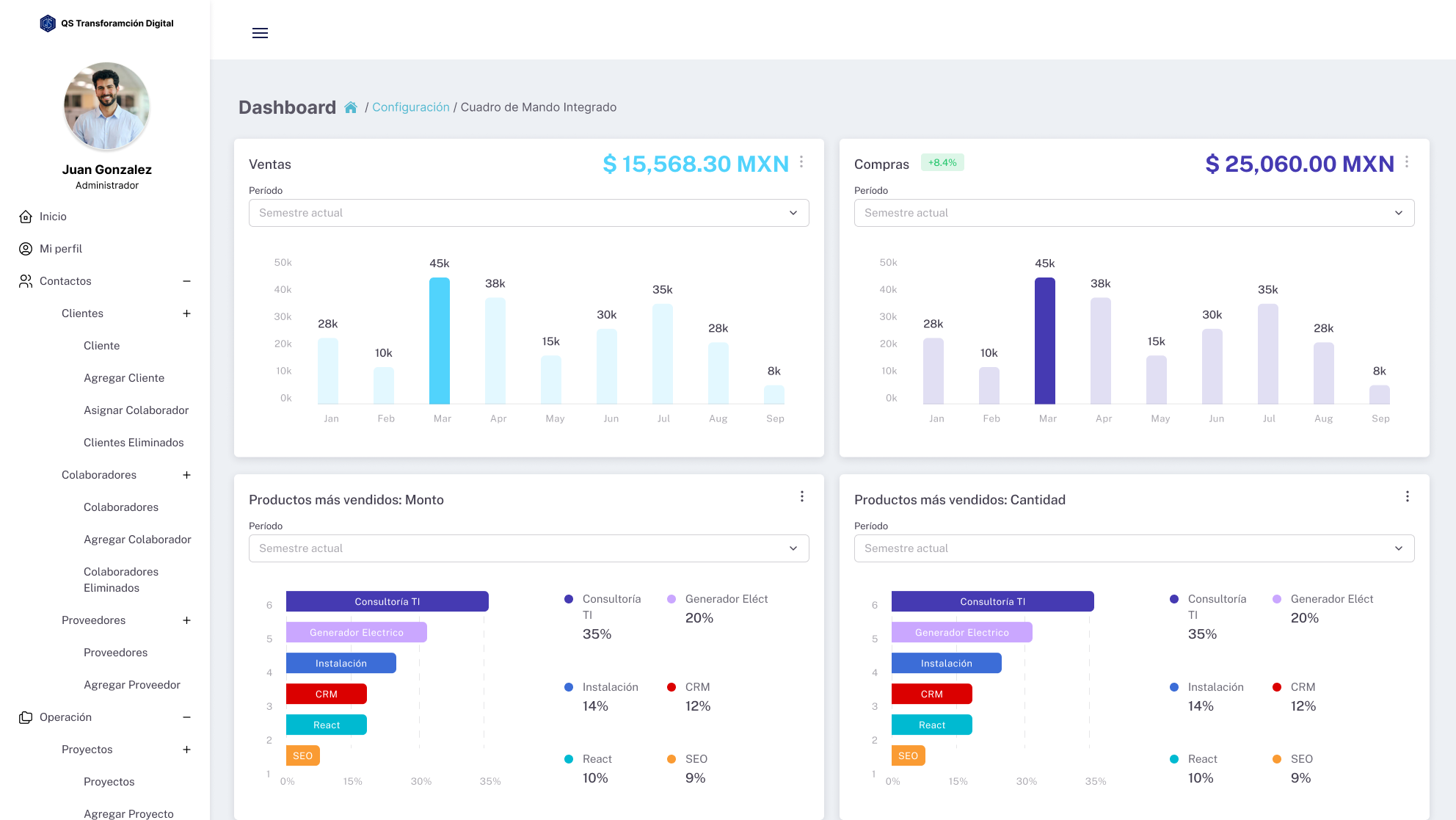The image size is (1456, 820).
Task: Click the Jul 35k bar in Compras chart
Action: (1268, 354)
